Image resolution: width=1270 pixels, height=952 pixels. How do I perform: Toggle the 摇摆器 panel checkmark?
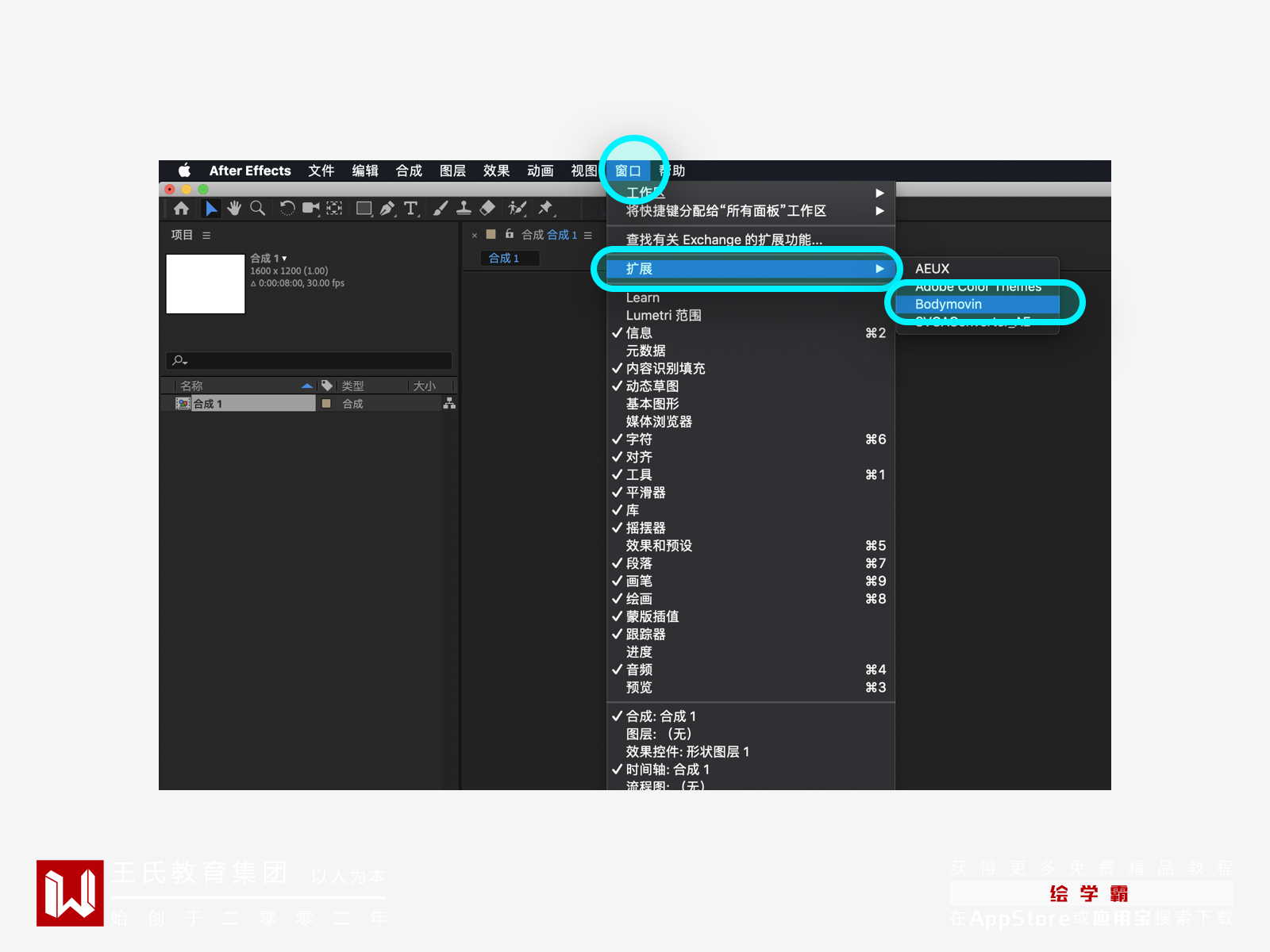(x=617, y=528)
